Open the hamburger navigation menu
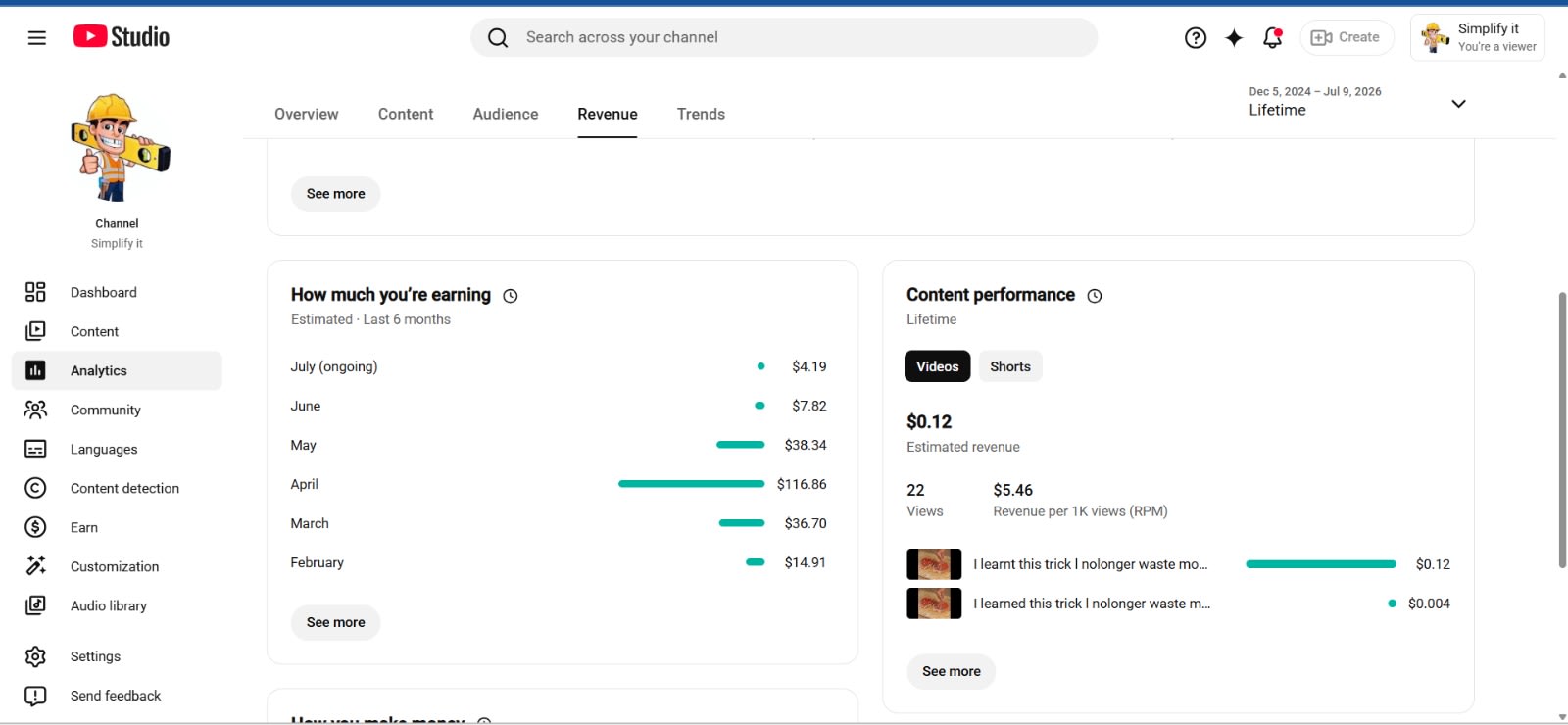The height and width of the screenshot is (725, 1568). (x=37, y=38)
